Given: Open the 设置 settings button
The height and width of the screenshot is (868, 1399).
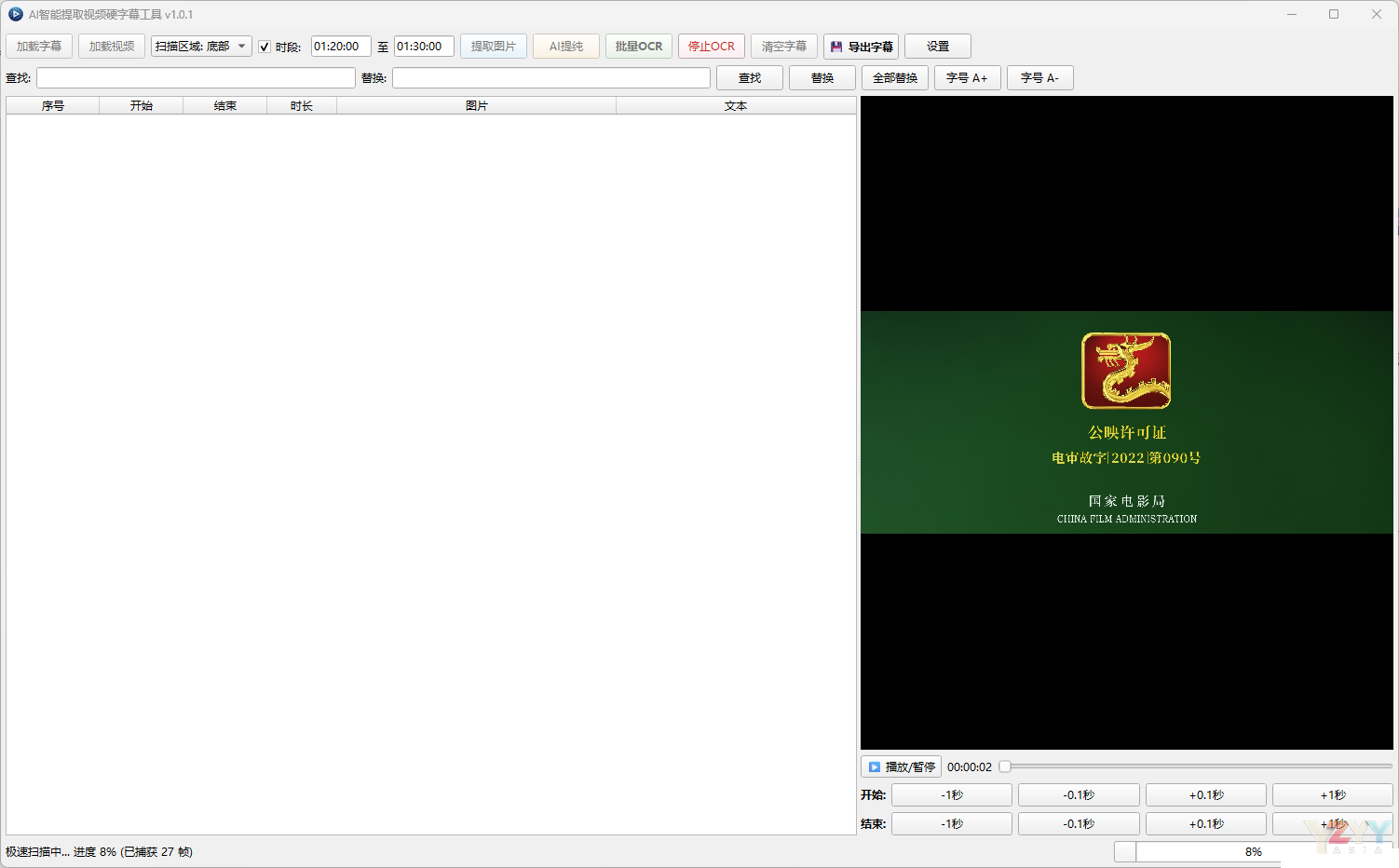Looking at the screenshot, I should (x=938, y=47).
